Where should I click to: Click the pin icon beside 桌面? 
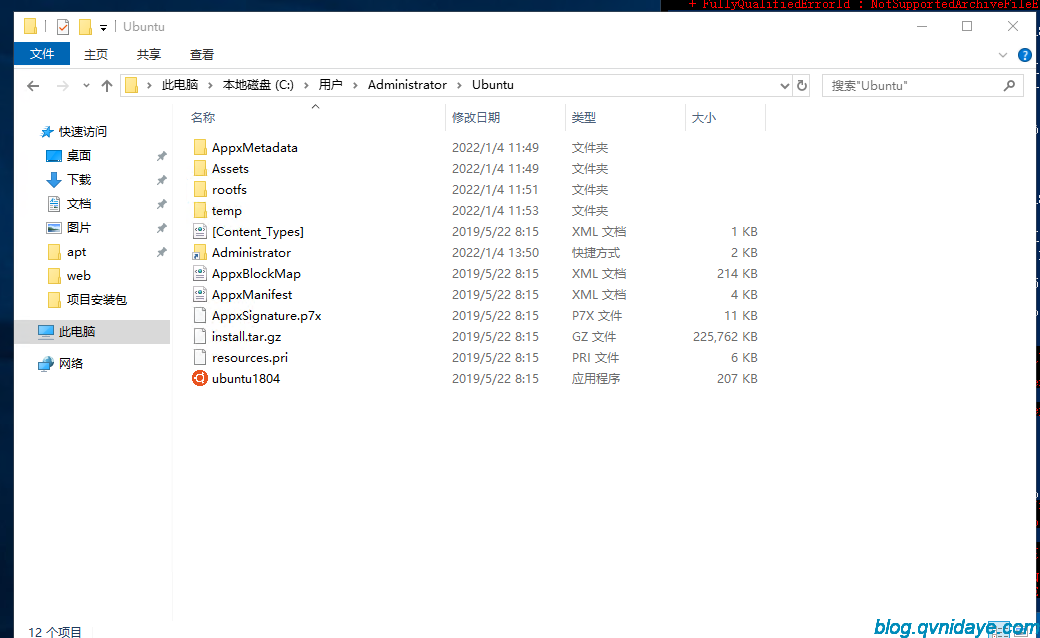(x=161, y=156)
